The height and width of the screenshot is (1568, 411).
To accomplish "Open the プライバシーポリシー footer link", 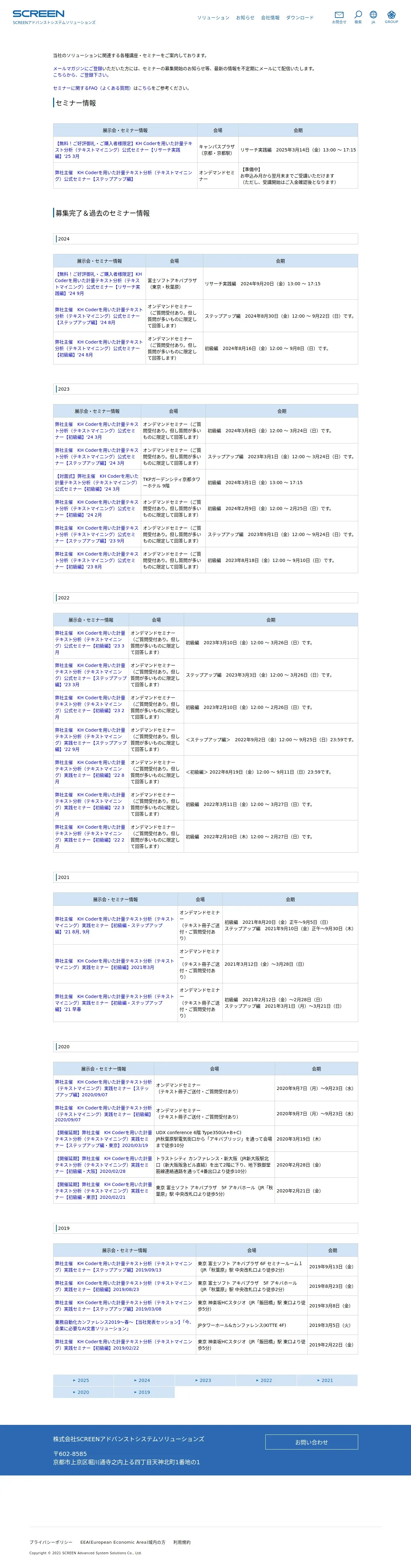I will click(x=51, y=1542).
